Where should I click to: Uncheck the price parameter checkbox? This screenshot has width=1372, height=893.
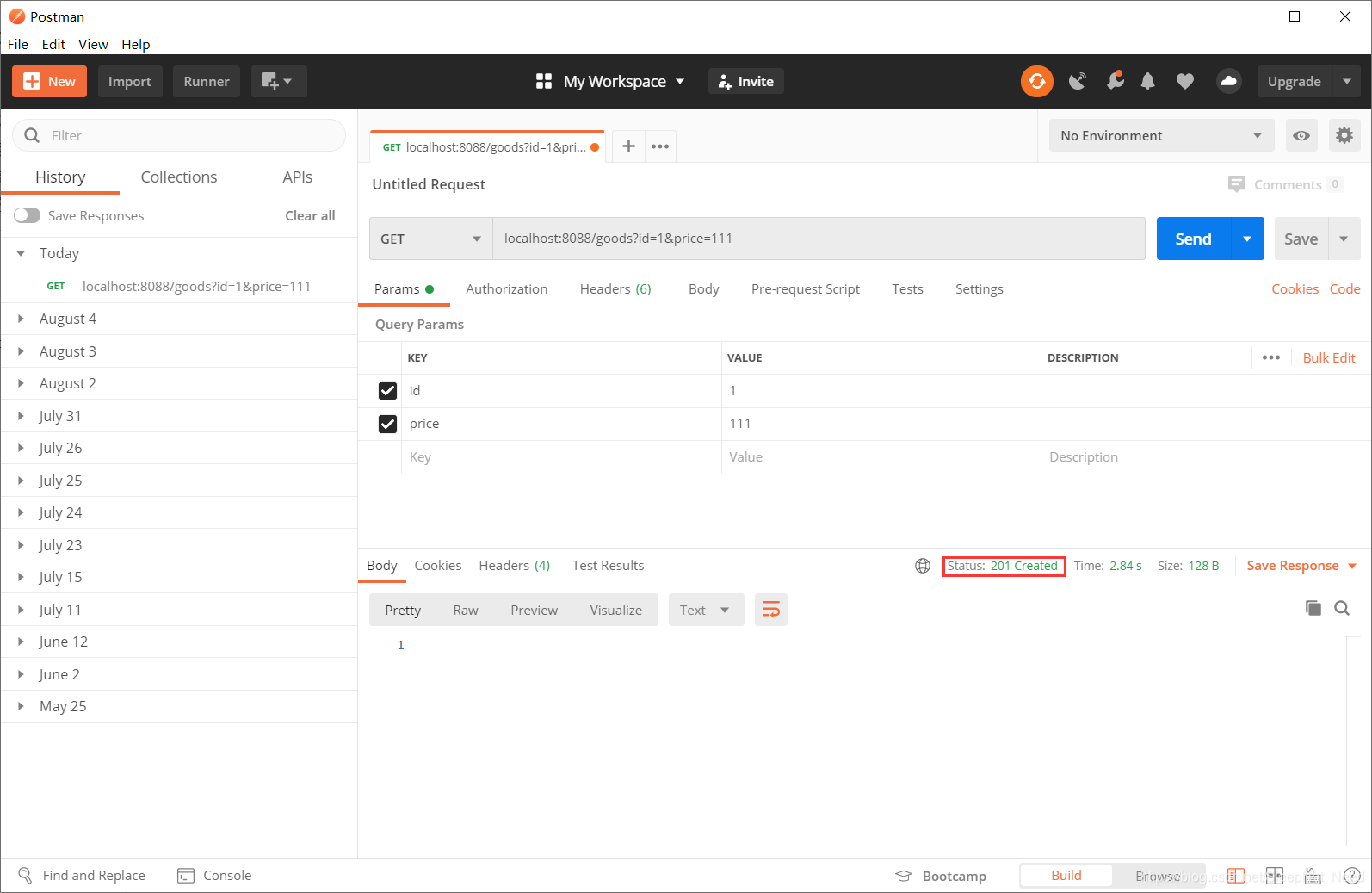pos(387,424)
